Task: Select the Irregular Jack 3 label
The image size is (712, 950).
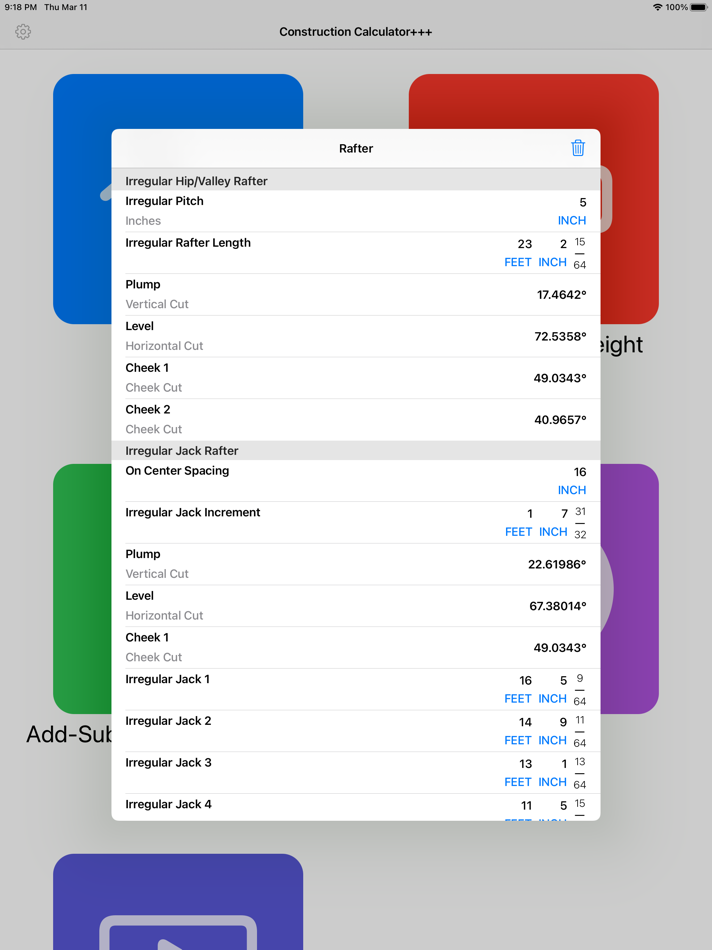Action: [x=168, y=763]
